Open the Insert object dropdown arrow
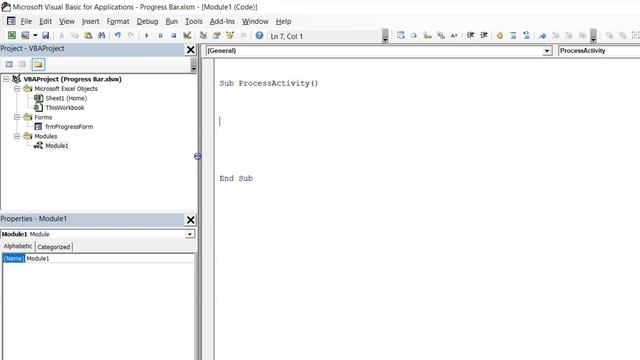640x360 pixels. tap(35, 36)
